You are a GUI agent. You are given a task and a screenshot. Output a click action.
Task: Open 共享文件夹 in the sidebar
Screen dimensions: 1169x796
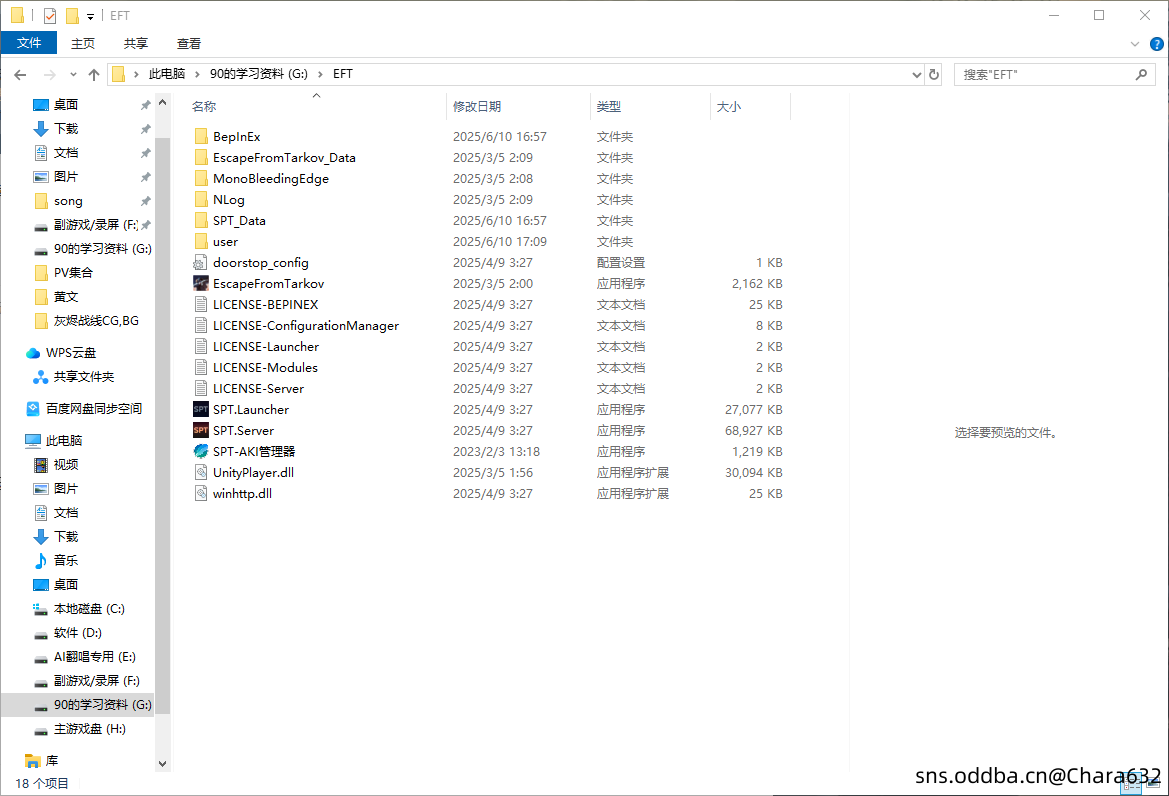[84, 377]
